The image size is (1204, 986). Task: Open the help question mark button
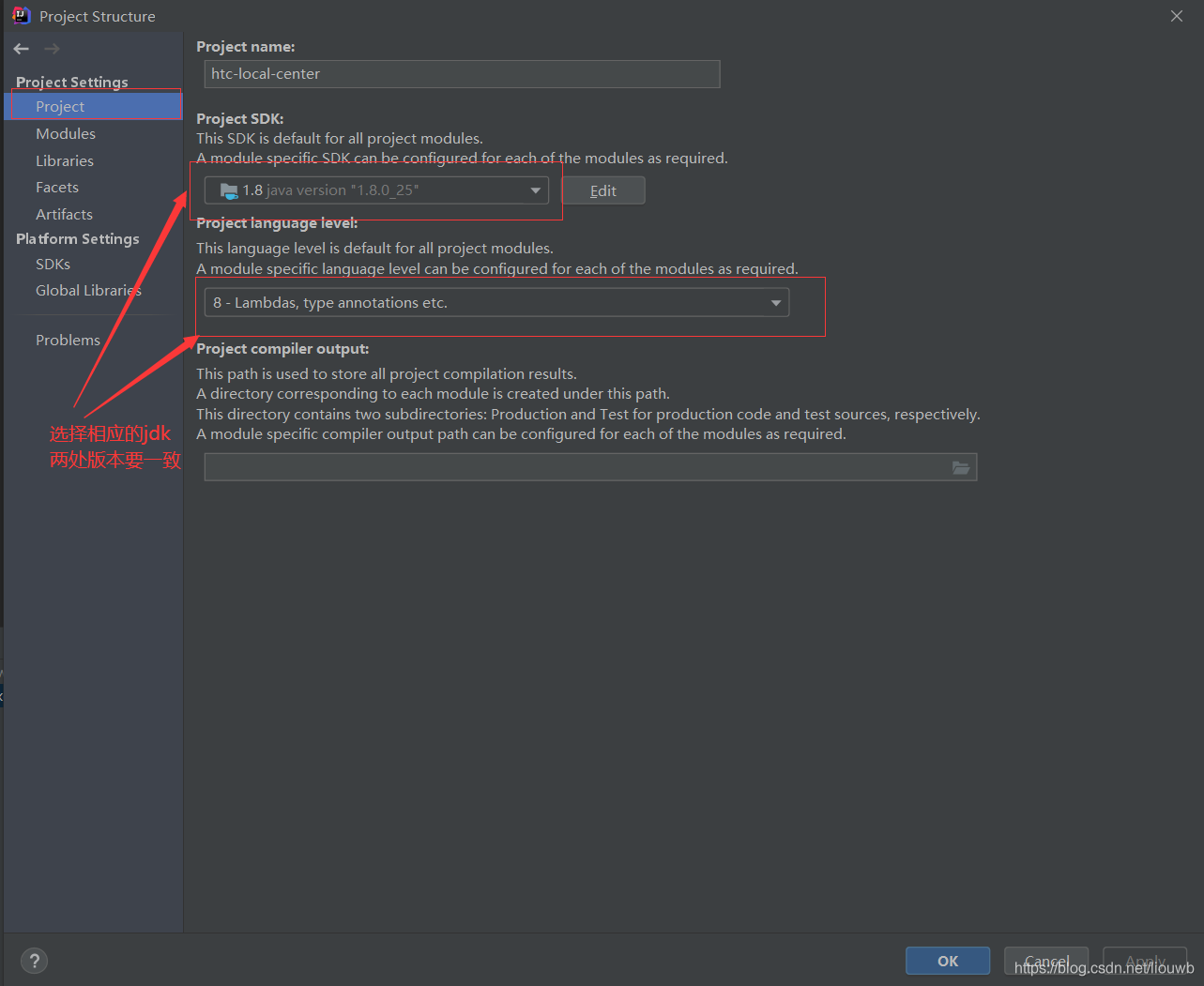tap(34, 961)
